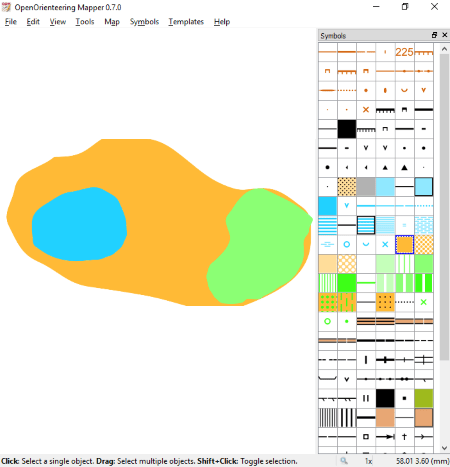Select the green X symbol
The height and width of the screenshot is (467, 450).
(x=424, y=302)
